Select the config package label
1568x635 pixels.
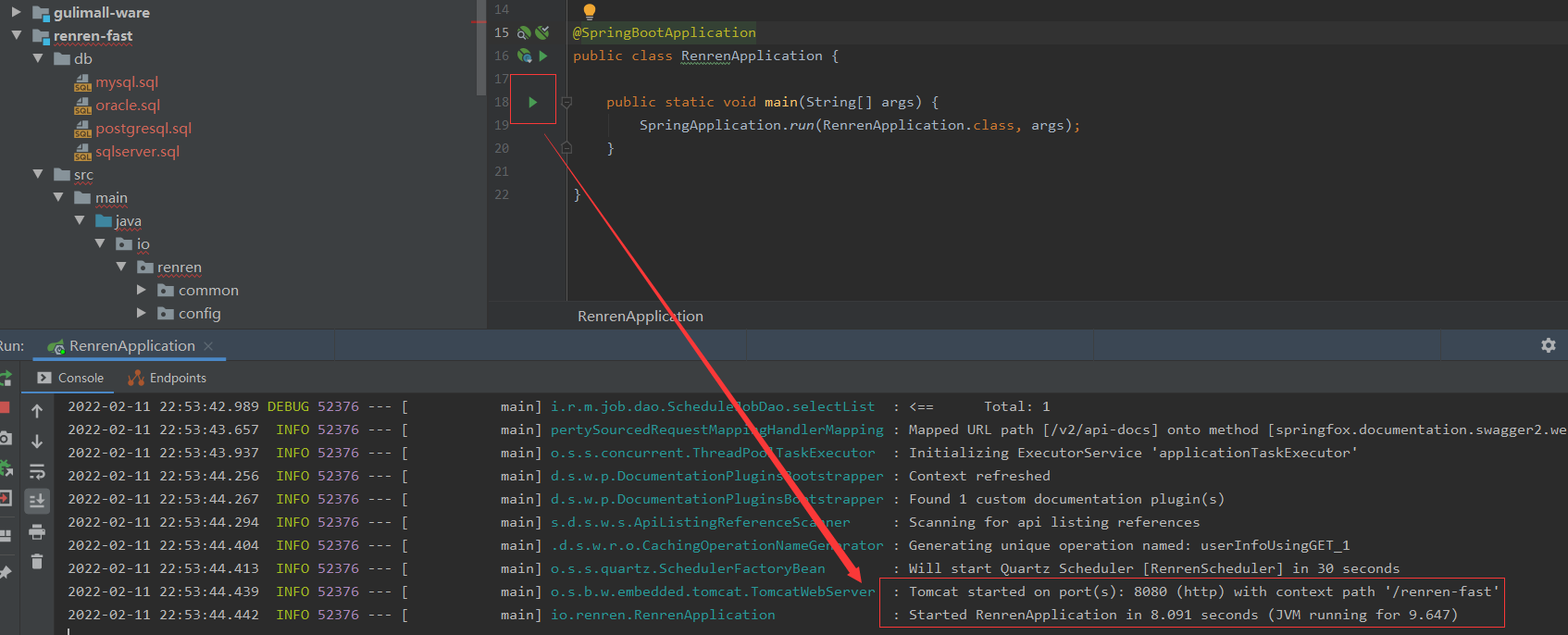200,314
